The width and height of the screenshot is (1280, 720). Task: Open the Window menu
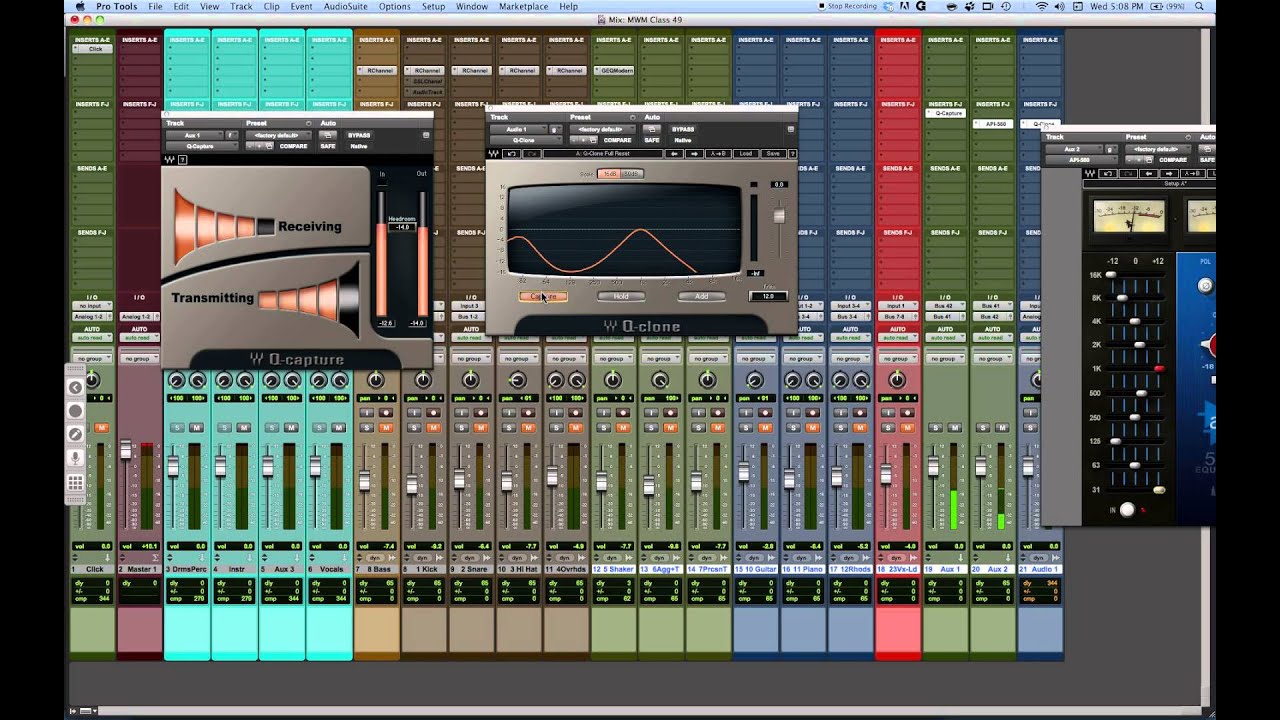pyautogui.click(x=472, y=6)
